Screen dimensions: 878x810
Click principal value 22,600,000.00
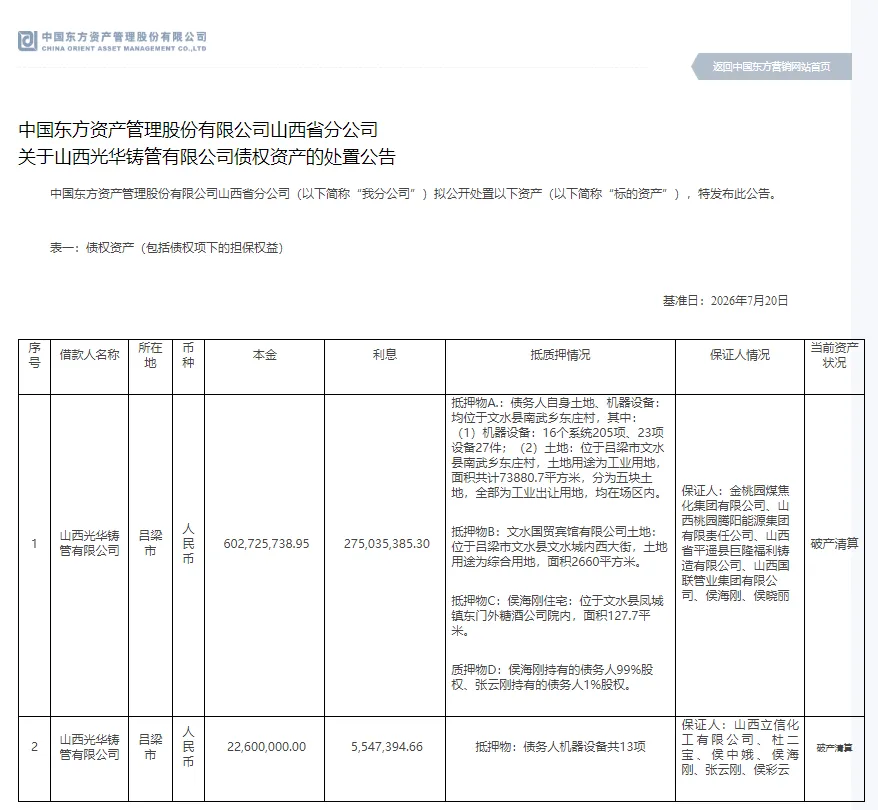267,747
